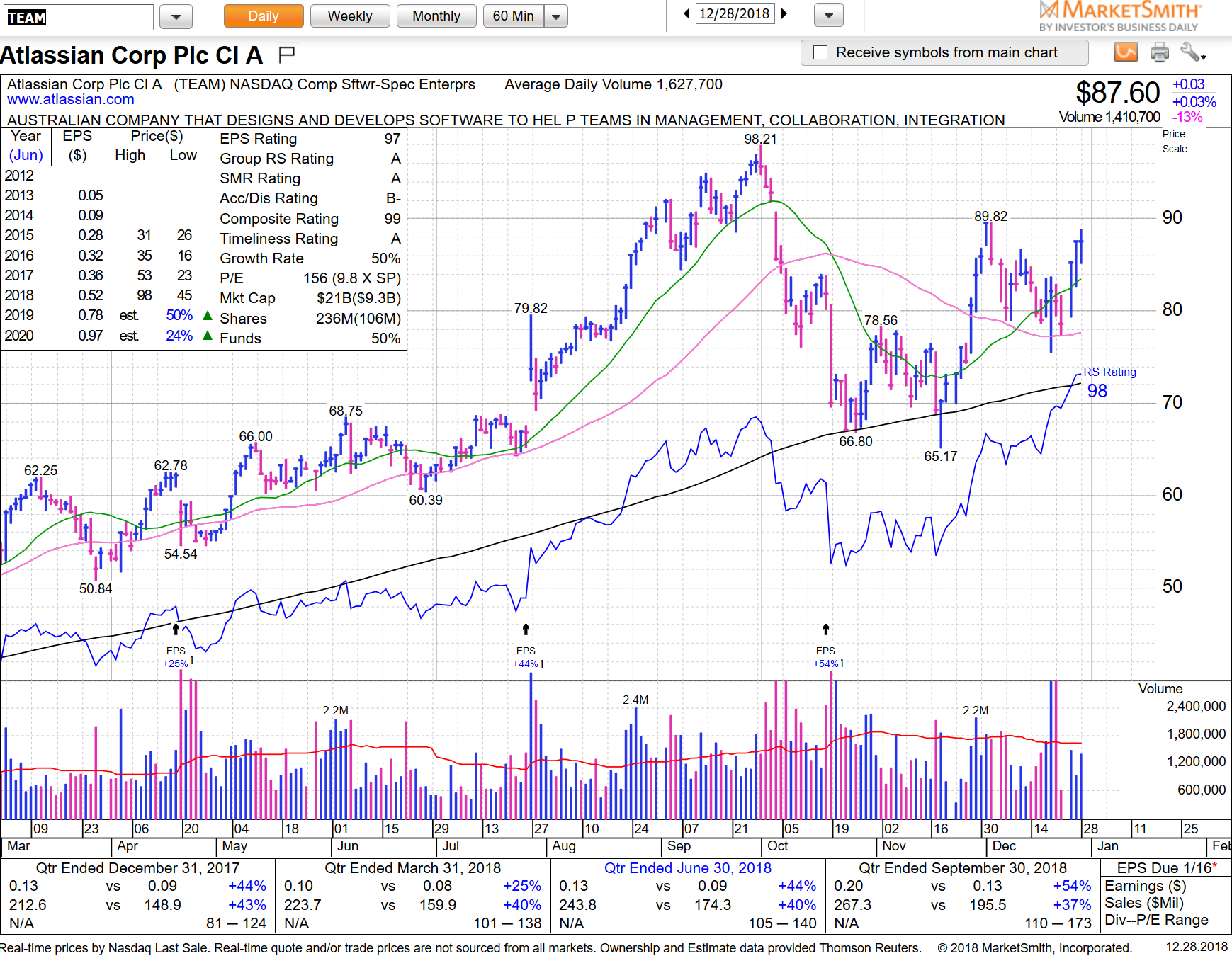Click the green EPS estimate up arrow for 2019
The width and height of the screenshot is (1232, 968).
tap(205, 316)
